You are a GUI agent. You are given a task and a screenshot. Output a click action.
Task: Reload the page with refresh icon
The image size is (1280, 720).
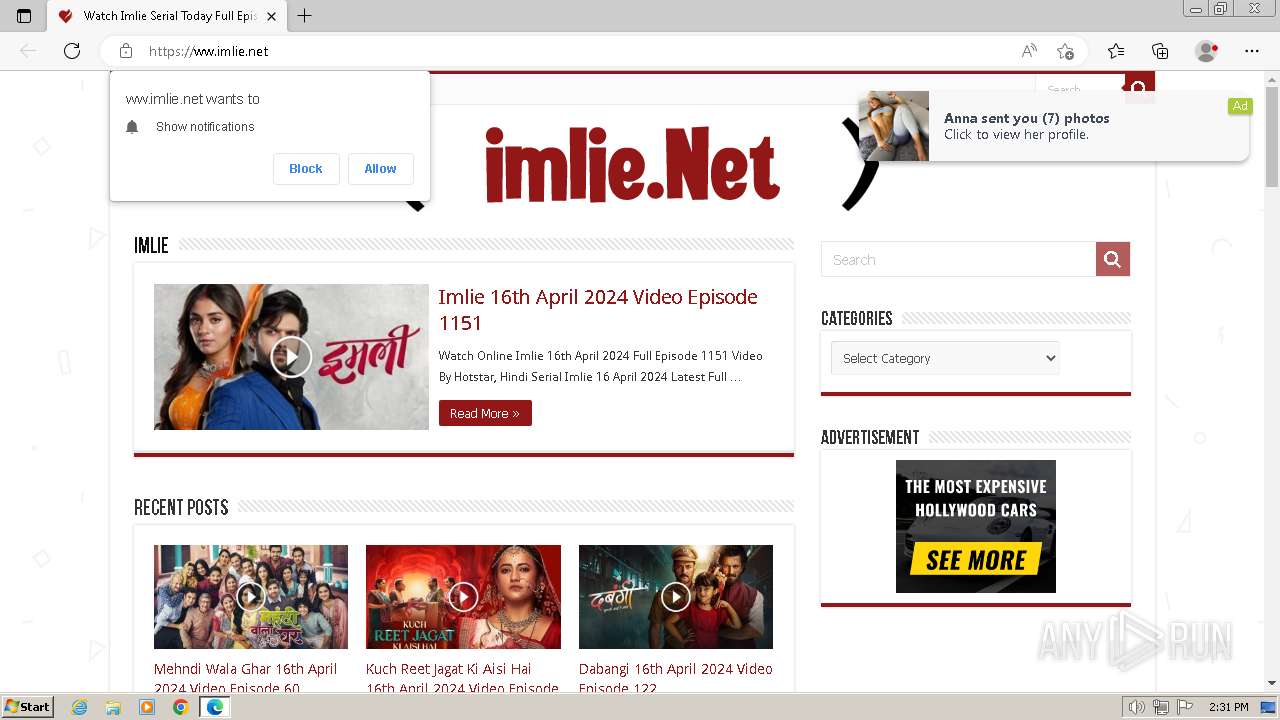(x=72, y=51)
